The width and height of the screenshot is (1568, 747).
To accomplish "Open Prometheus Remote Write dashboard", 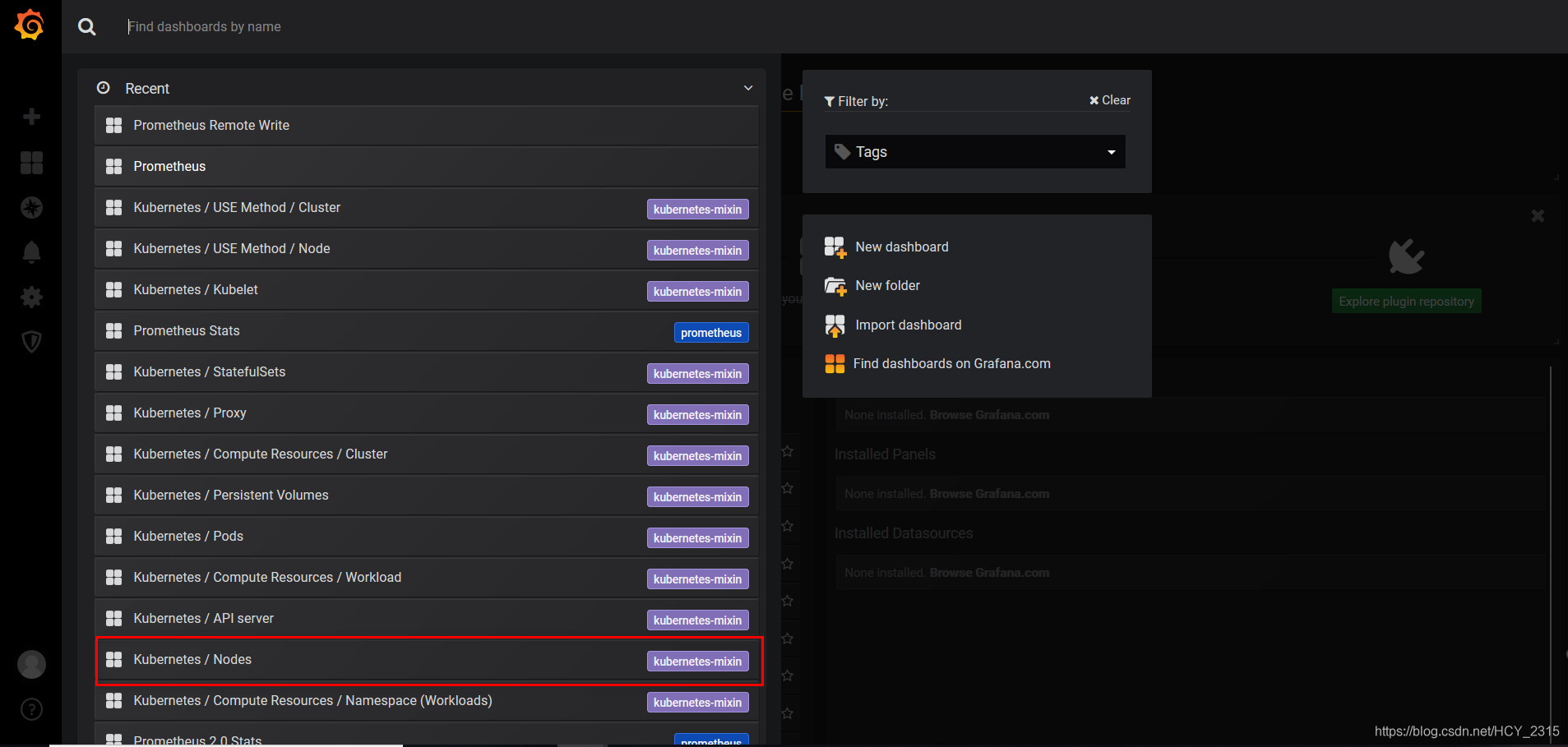I will (x=426, y=126).
